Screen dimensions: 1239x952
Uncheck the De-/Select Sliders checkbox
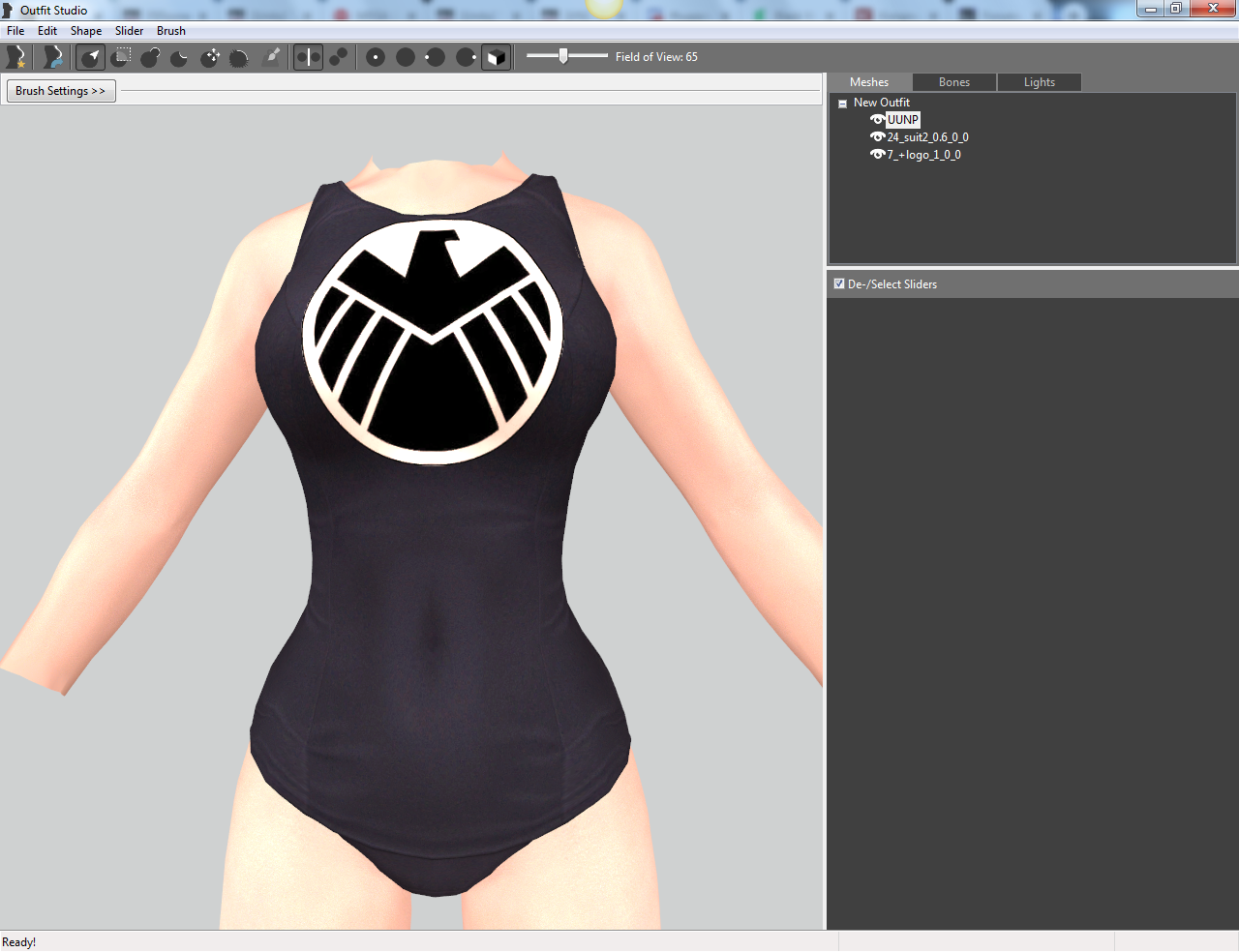pyautogui.click(x=839, y=283)
